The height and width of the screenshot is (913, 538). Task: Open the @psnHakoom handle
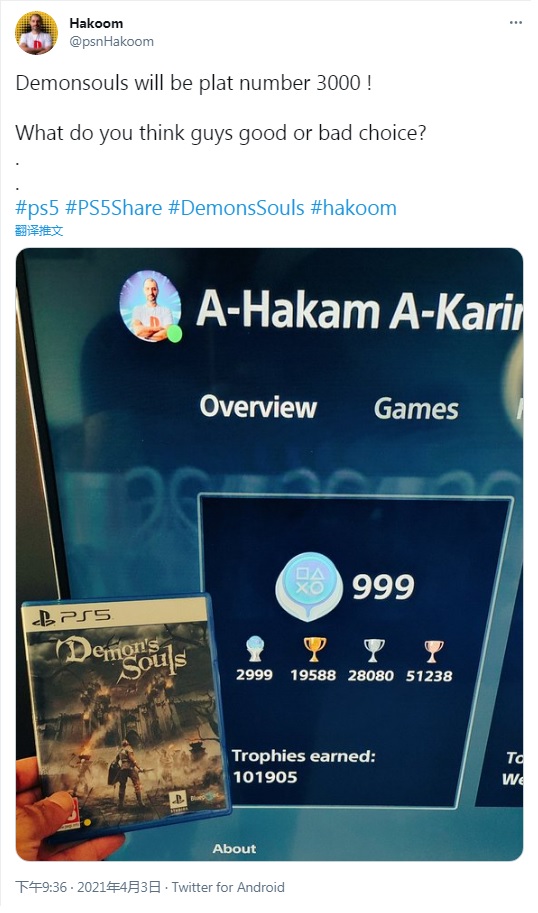[111, 42]
